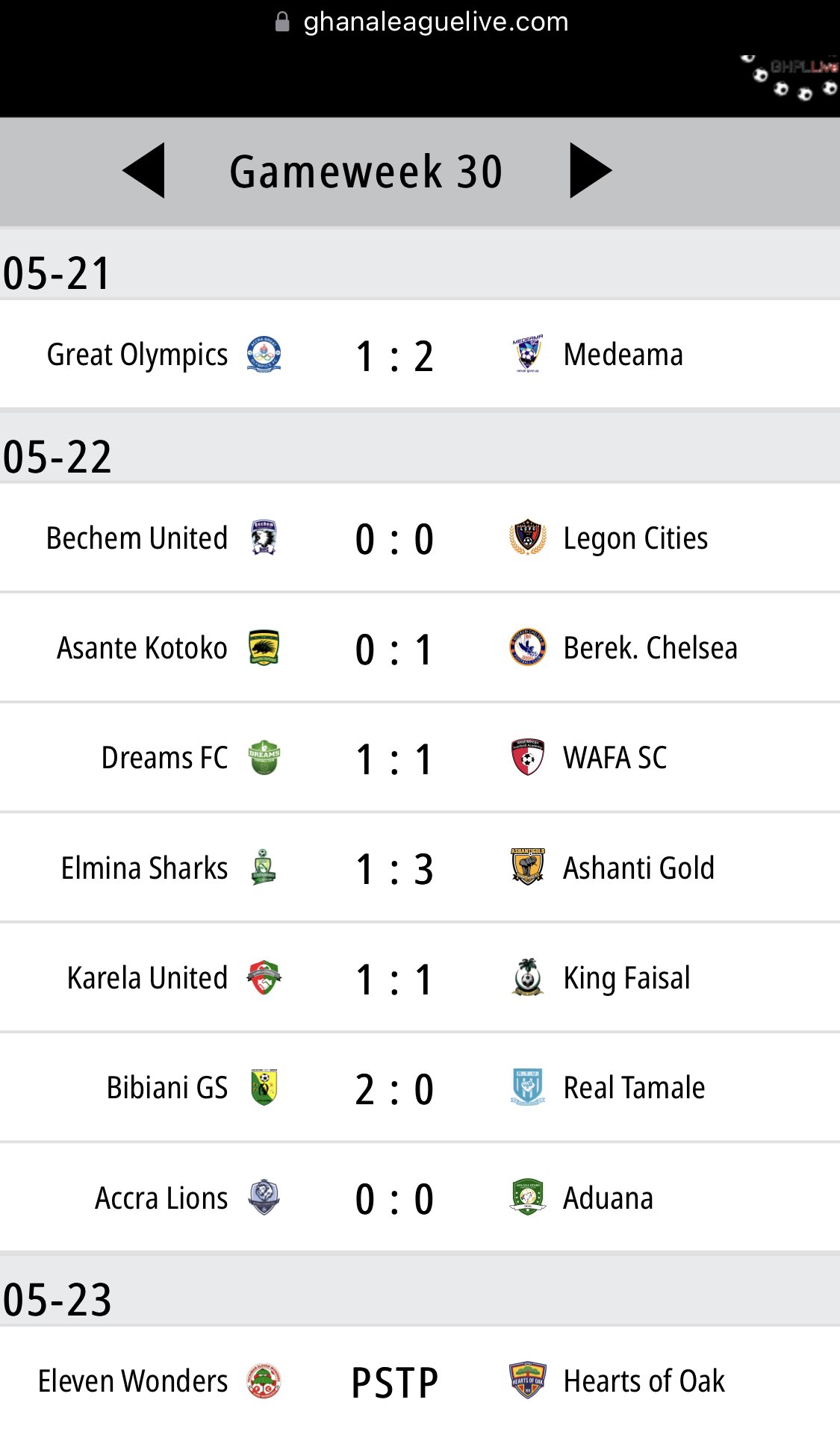Go to the previous gameweek arrow
Screen dimensions: 840x1432
click(x=143, y=171)
